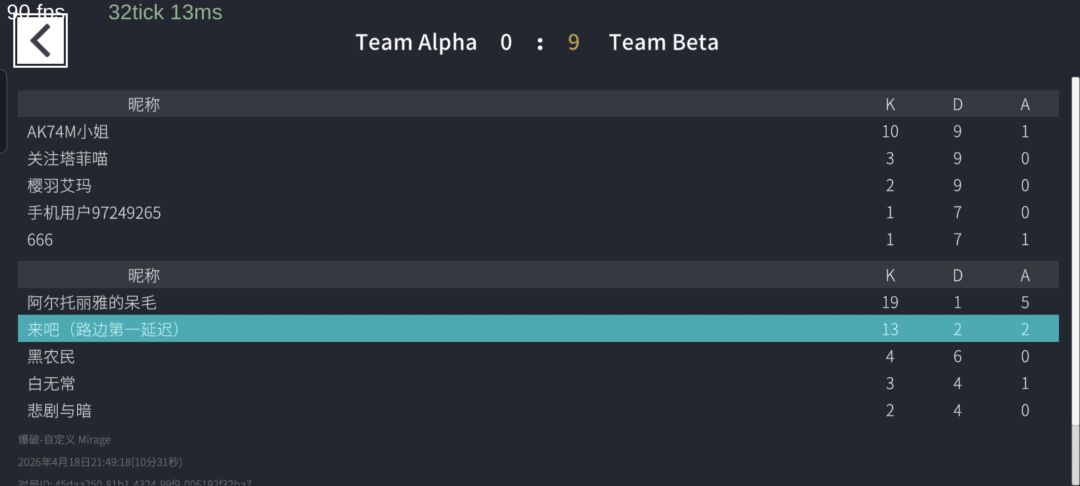The width and height of the screenshot is (1080, 486).
Task: Select player 666 row
Action: coord(538,240)
